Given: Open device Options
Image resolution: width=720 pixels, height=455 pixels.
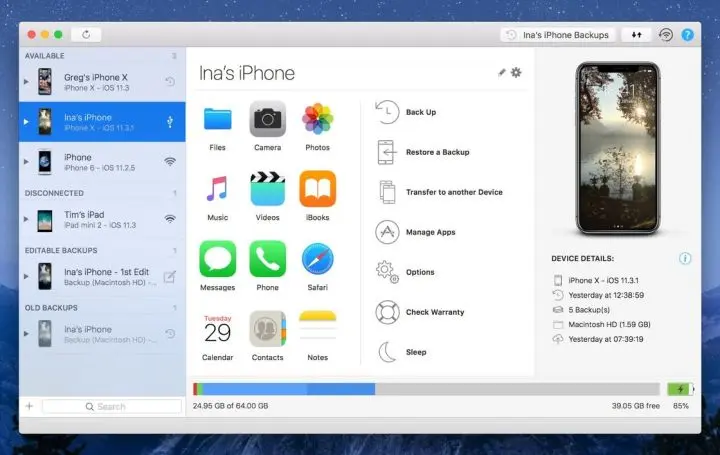Looking at the screenshot, I should click(x=405, y=272).
